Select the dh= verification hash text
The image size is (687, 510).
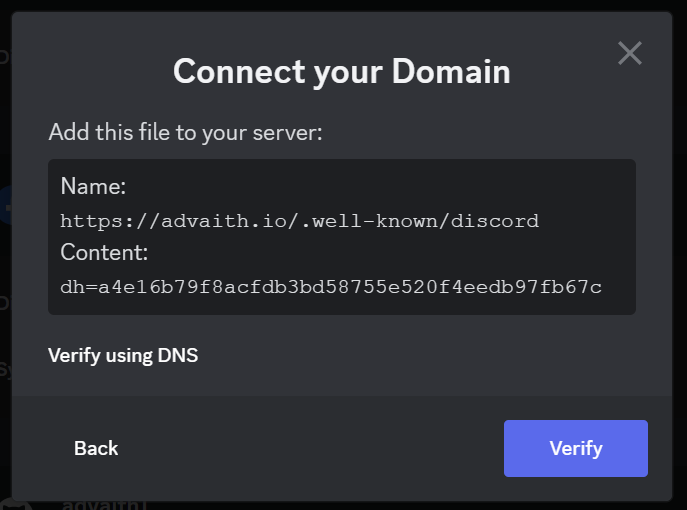coord(331,287)
